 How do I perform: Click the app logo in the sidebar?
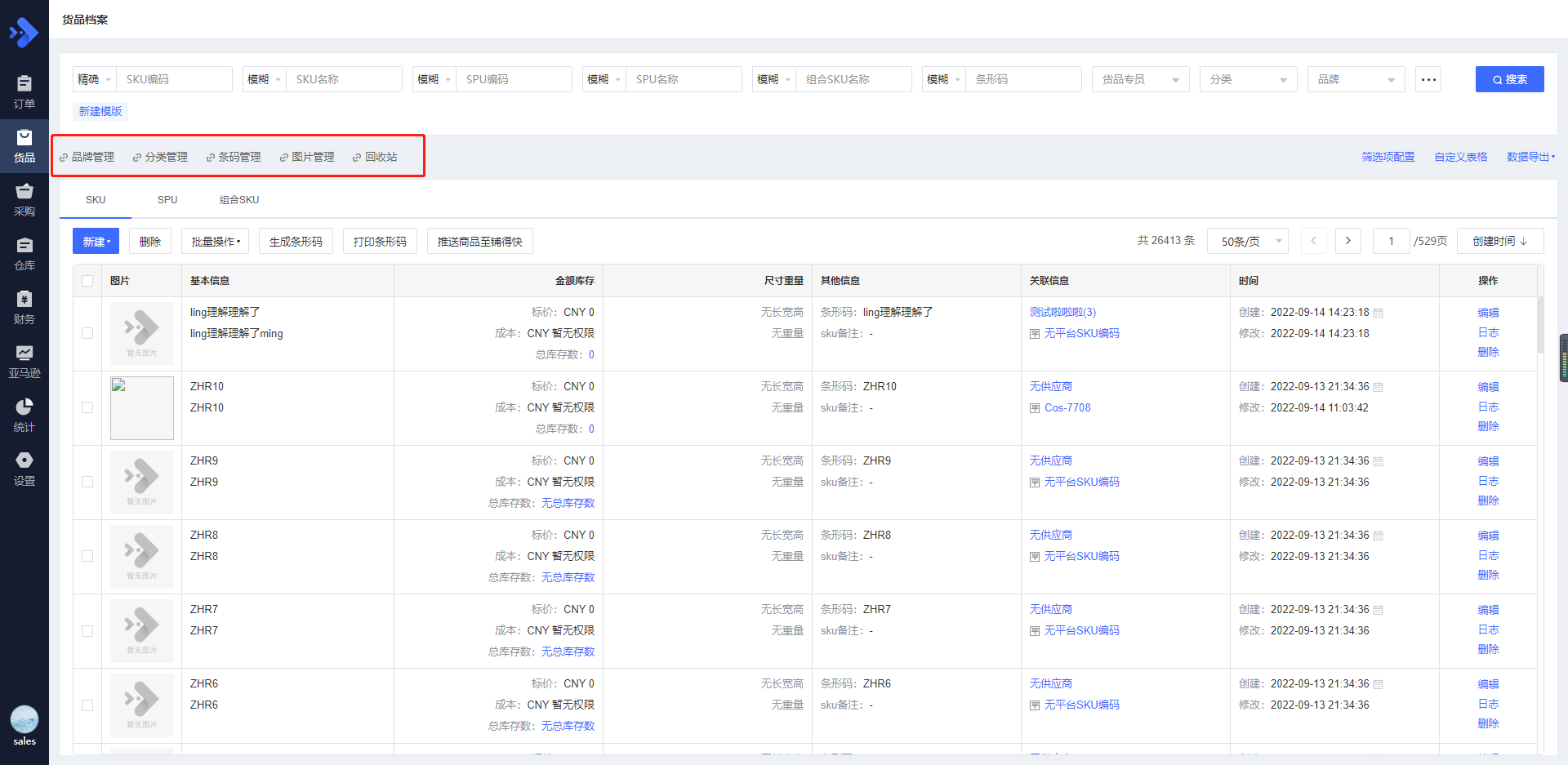[x=24, y=33]
